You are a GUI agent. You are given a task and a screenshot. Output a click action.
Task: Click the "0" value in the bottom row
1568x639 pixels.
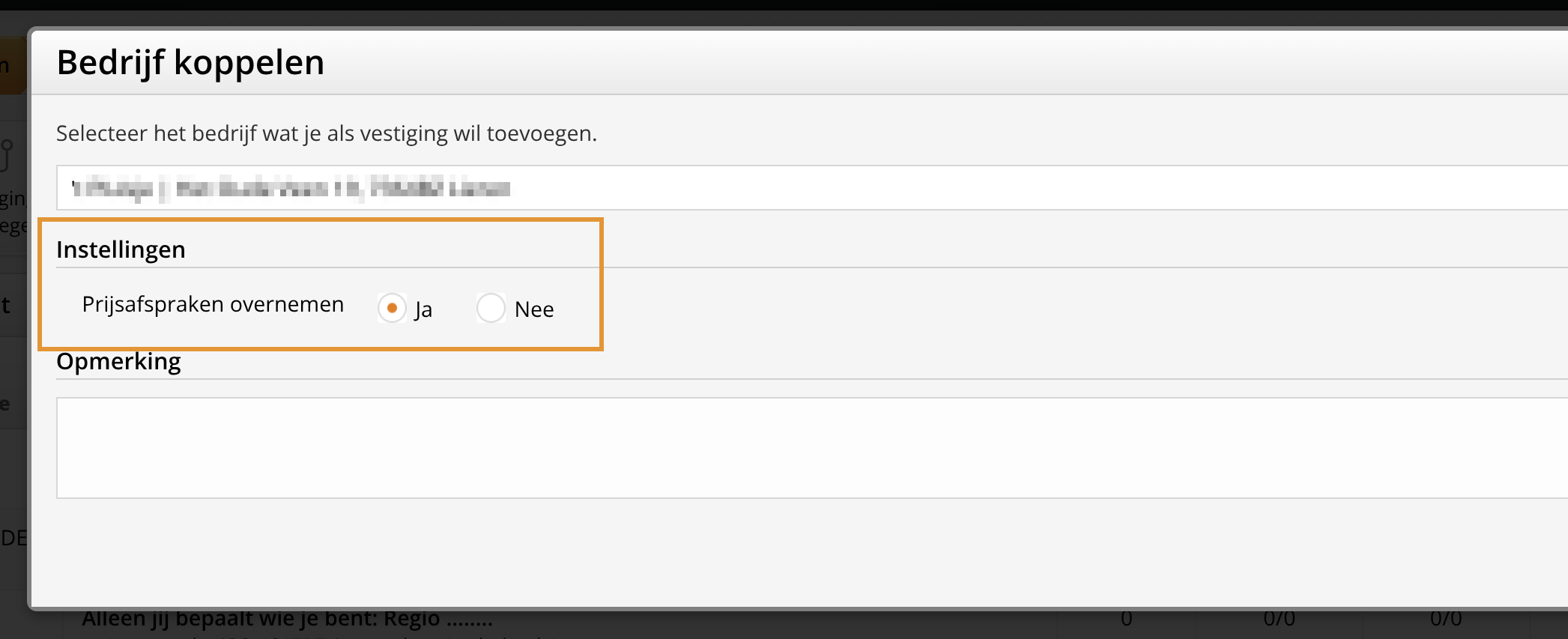[x=1126, y=620]
